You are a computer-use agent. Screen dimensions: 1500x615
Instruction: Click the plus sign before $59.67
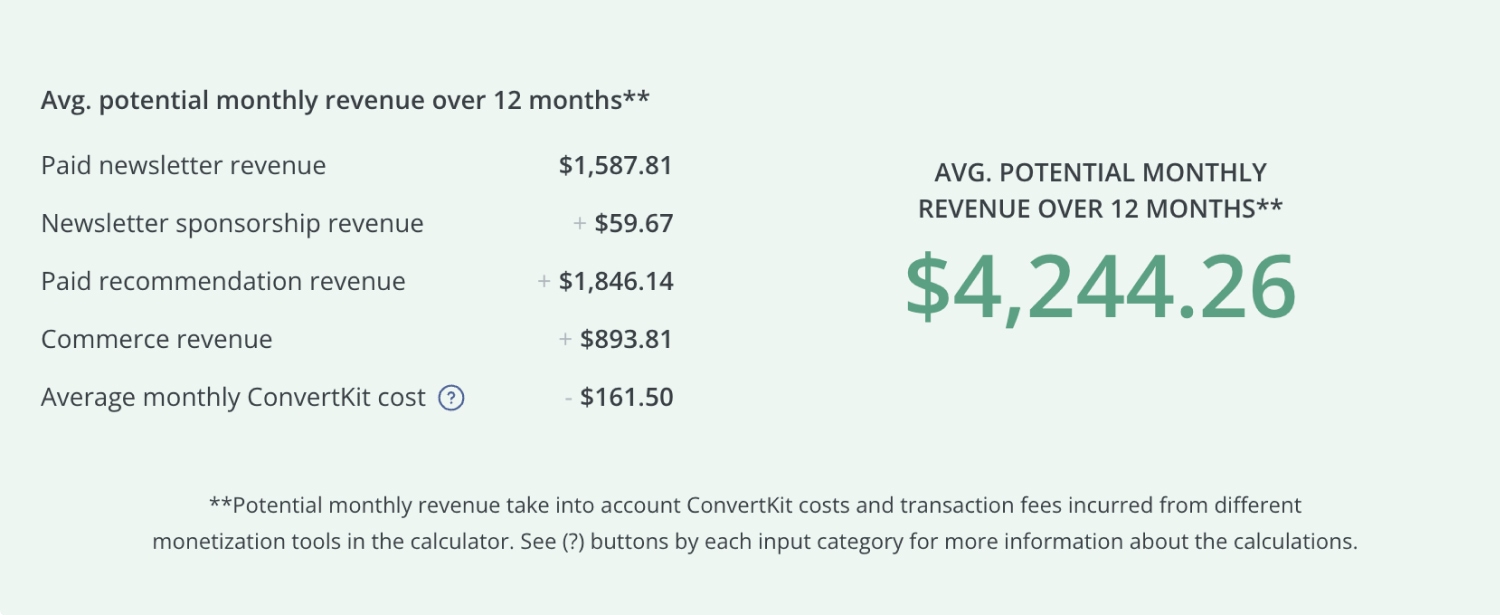(x=579, y=223)
